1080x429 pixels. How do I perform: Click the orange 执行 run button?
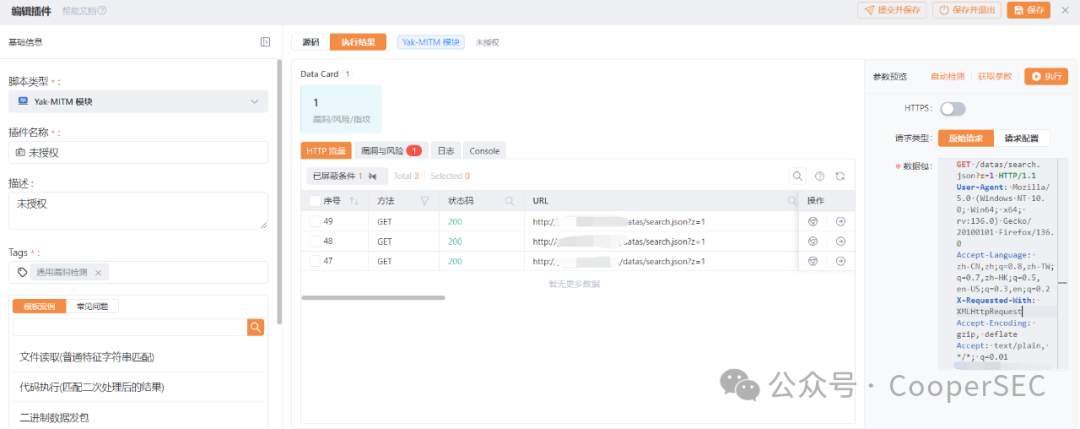click(1046, 76)
